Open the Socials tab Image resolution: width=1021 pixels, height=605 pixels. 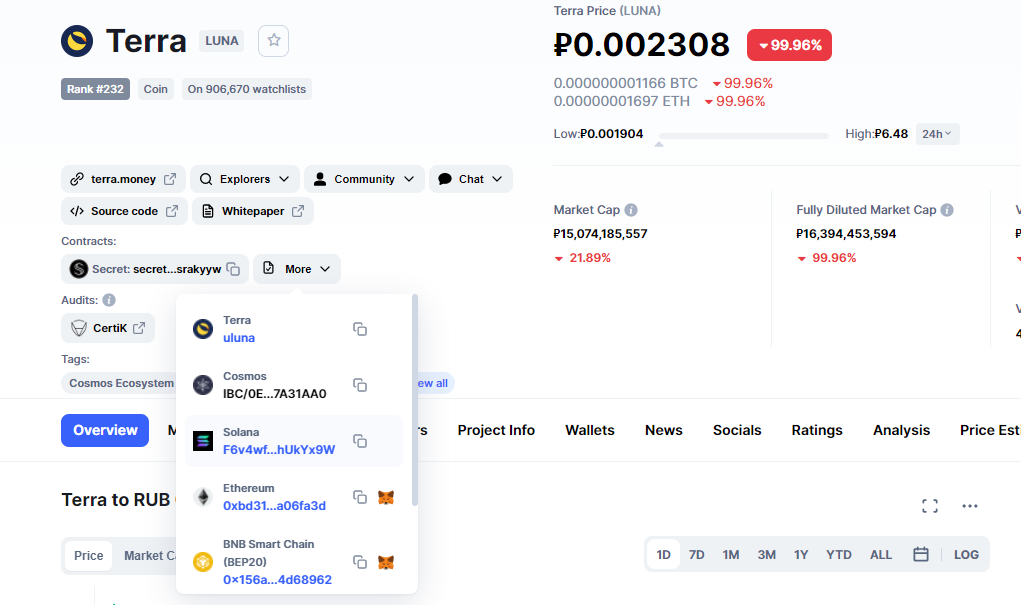737,430
